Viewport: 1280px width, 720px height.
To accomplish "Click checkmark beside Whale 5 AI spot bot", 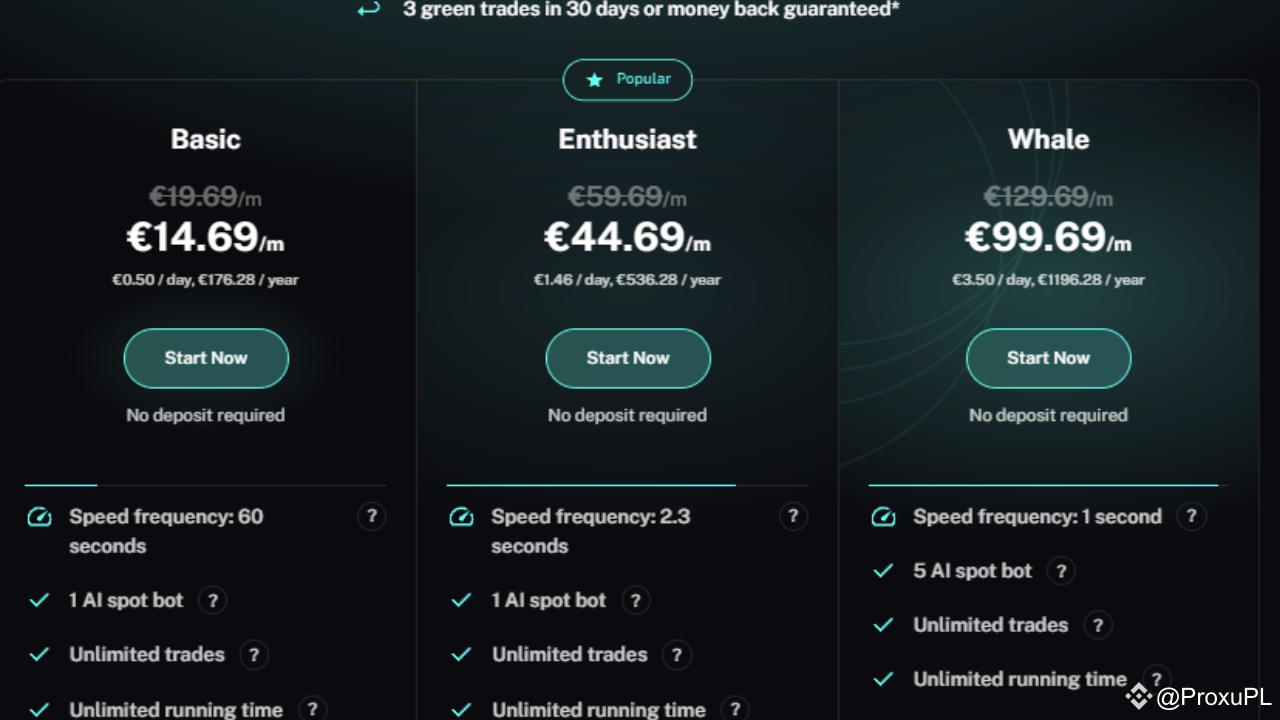I will point(883,571).
